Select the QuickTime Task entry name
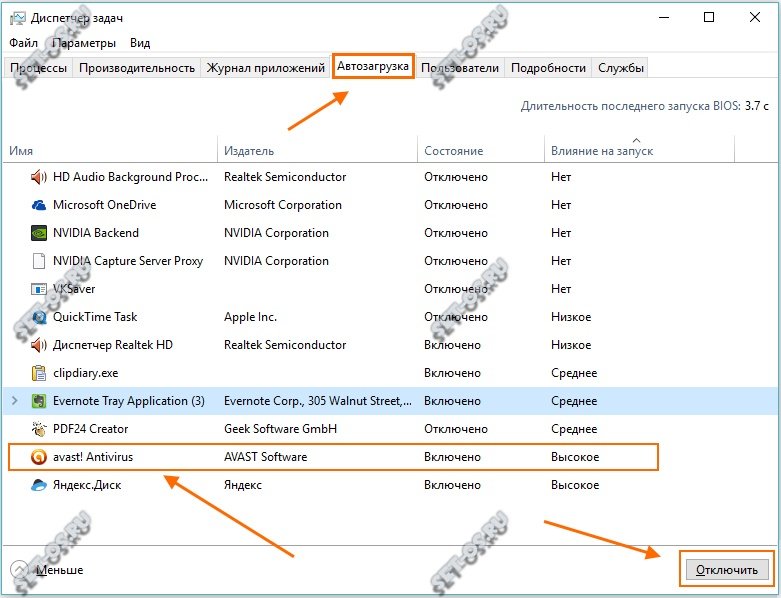This screenshot has height=598, width=781. (95, 317)
